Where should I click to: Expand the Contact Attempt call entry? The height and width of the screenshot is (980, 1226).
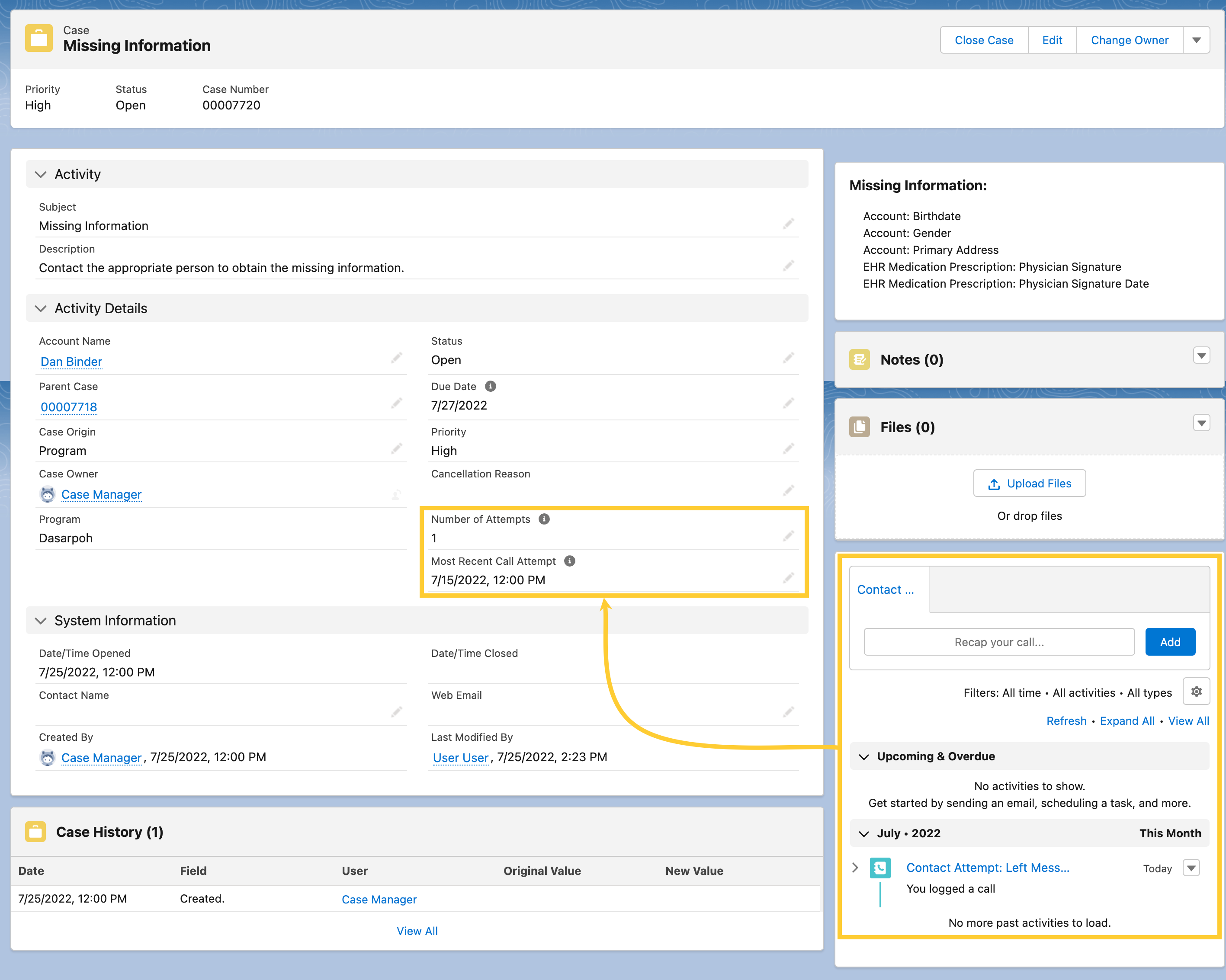[855, 868]
